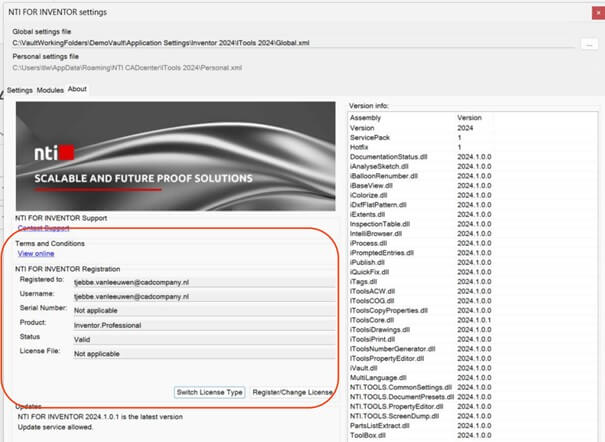Select the IToolsNumberGenerator.dll row
This screenshot has height=442, width=605.
[x=473, y=349]
